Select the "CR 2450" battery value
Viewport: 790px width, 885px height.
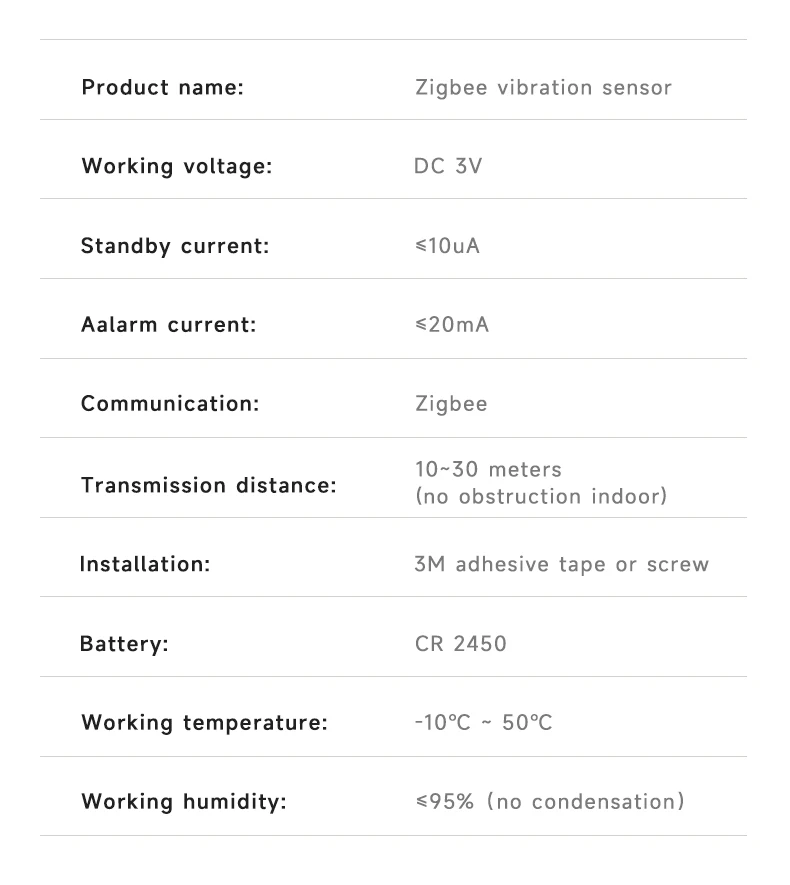point(461,644)
